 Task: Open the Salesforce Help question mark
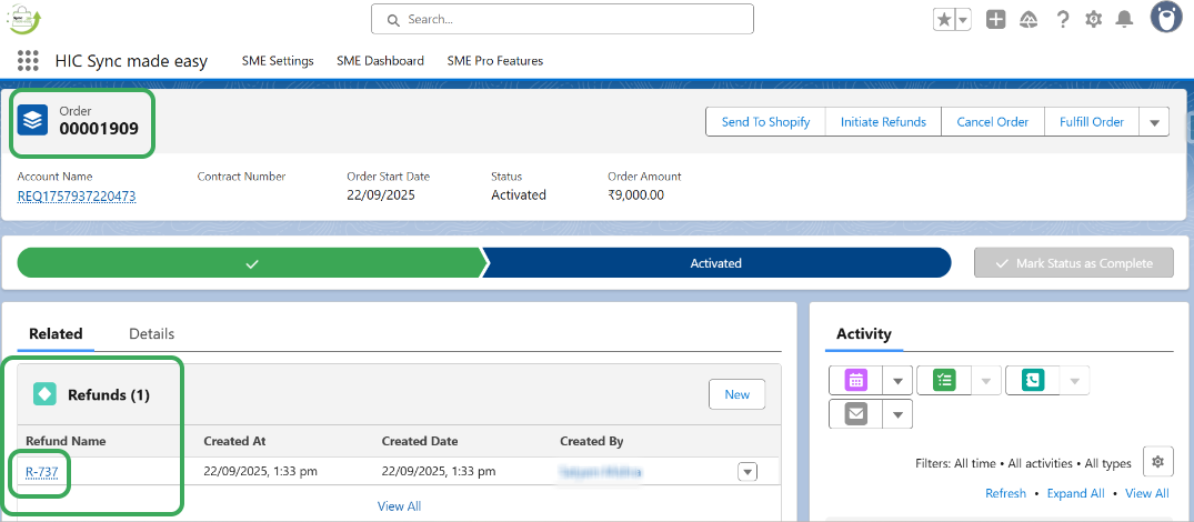pyautogui.click(x=1063, y=20)
